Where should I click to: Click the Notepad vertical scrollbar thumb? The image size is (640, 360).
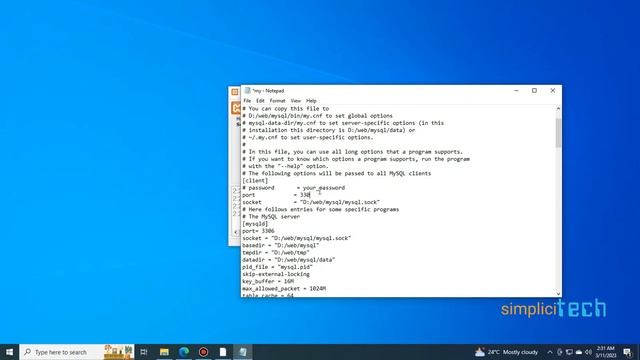[x=558, y=133]
